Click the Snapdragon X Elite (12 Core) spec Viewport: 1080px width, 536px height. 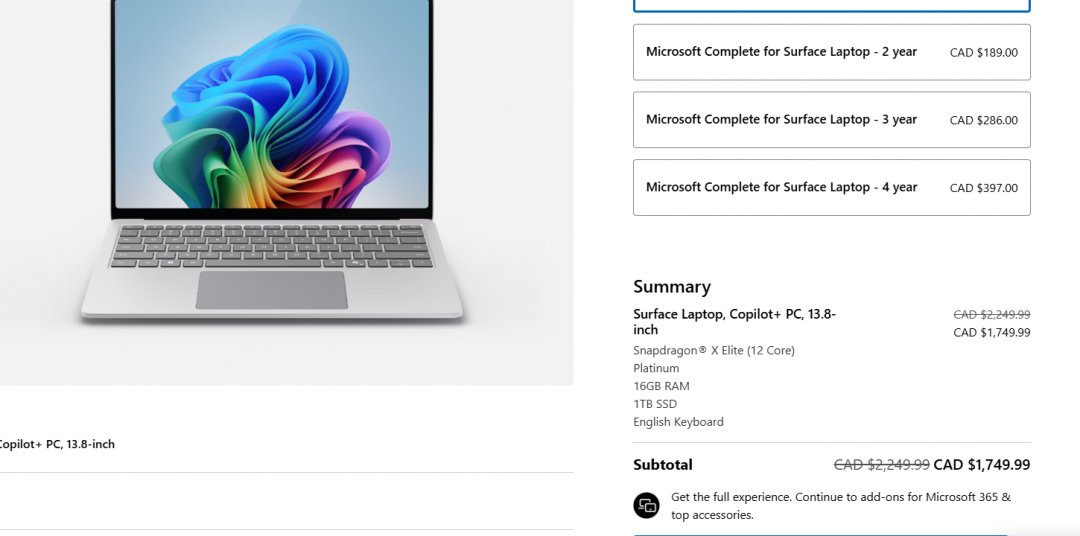point(714,350)
